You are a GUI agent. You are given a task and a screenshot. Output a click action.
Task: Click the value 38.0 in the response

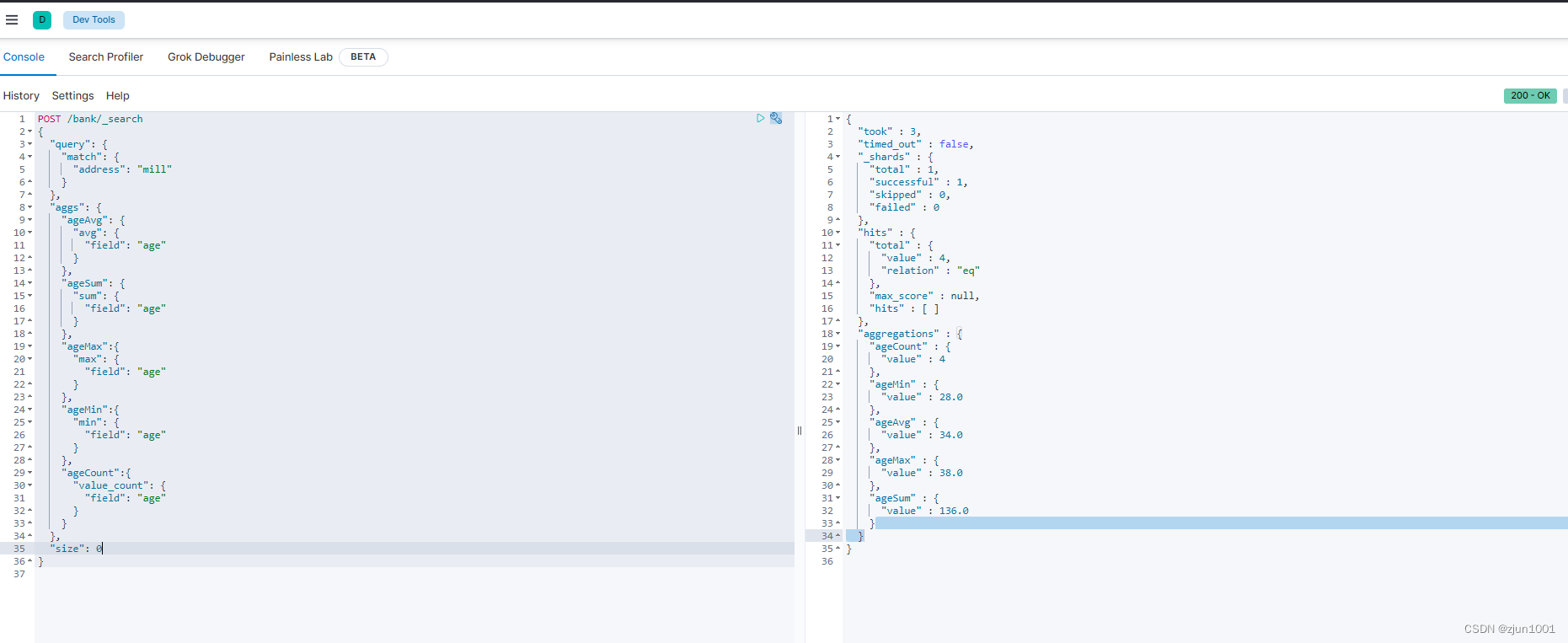(951, 473)
